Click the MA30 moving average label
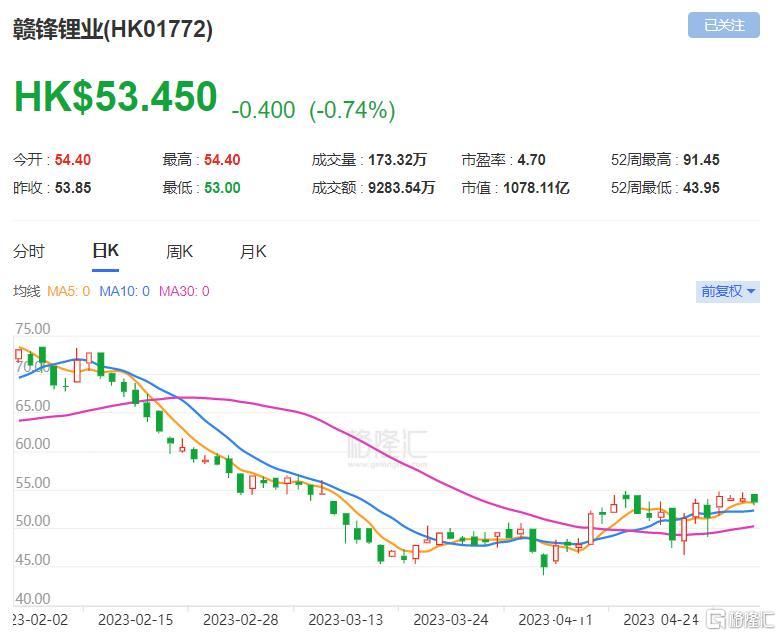The height and width of the screenshot is (636, 781). (x=184, y=291)
